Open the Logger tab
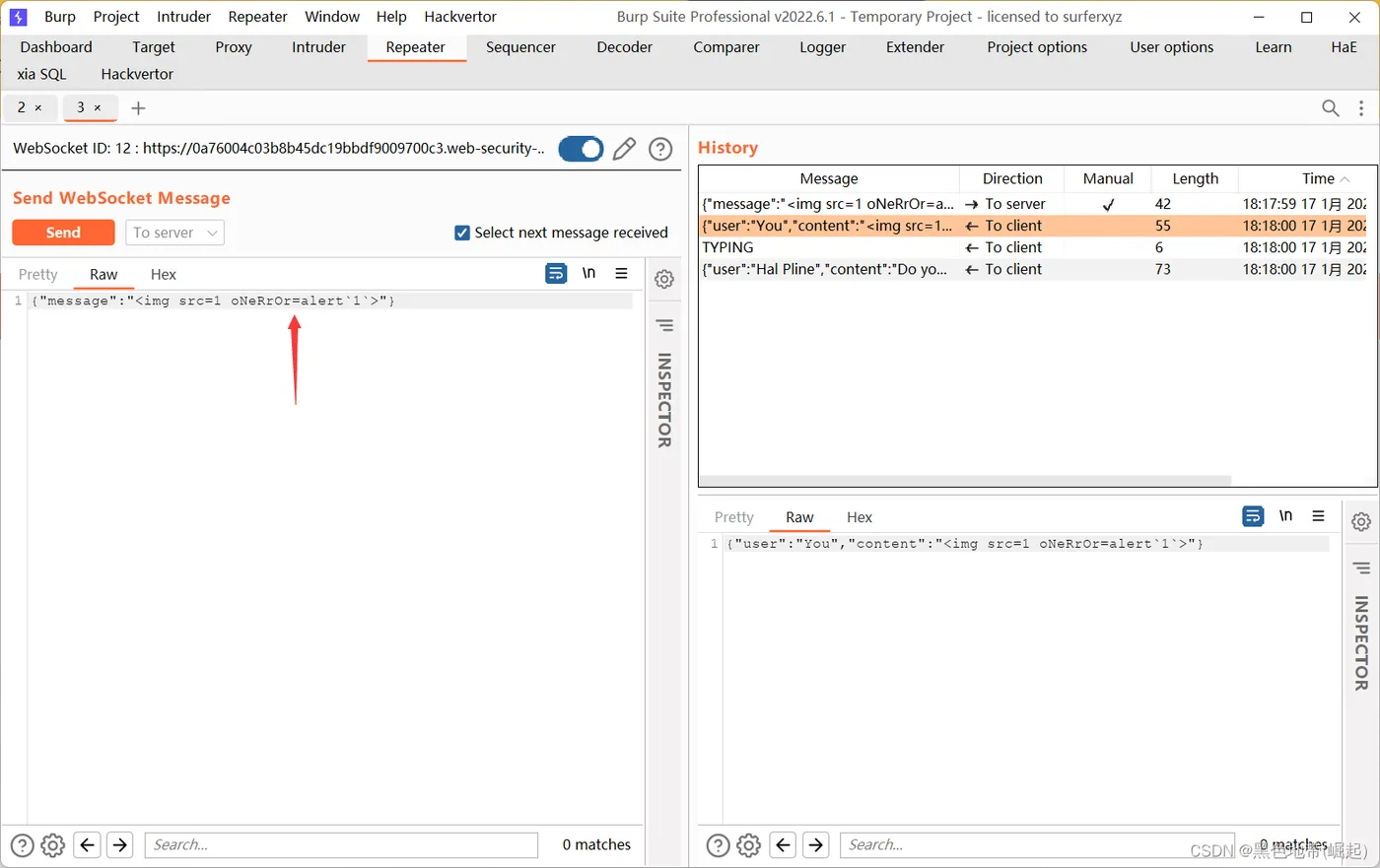The height and width of the screenshot is (868, 1380). coord(823,47)
